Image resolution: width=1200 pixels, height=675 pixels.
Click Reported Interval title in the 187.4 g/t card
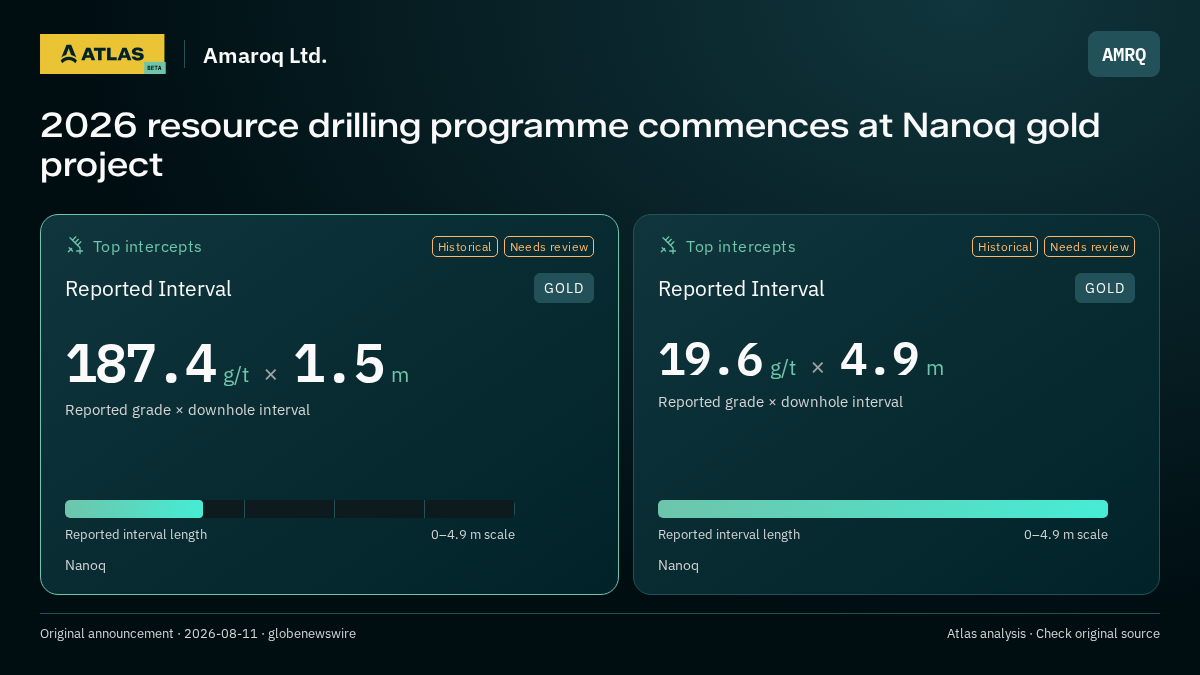[x=148, y=289]
